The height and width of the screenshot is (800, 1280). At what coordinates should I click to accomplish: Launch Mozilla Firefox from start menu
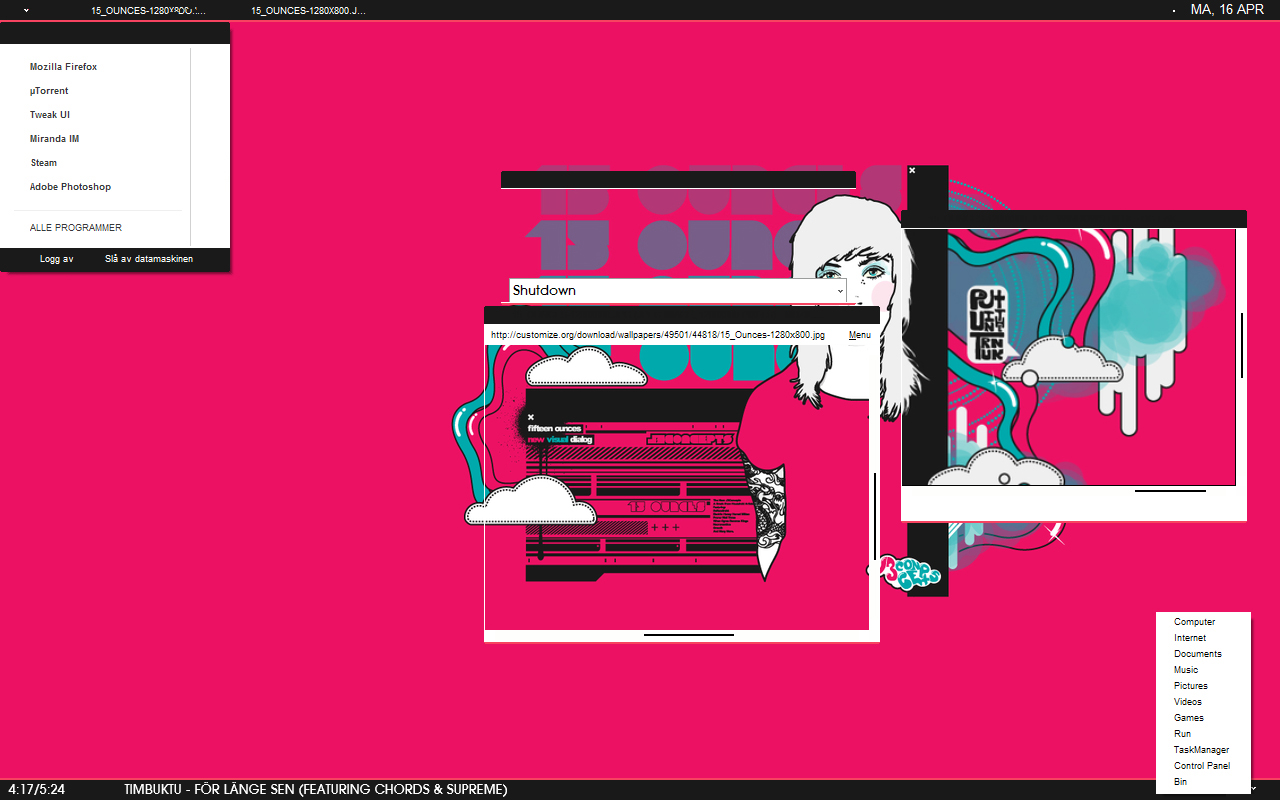click(x=63, y=67)
